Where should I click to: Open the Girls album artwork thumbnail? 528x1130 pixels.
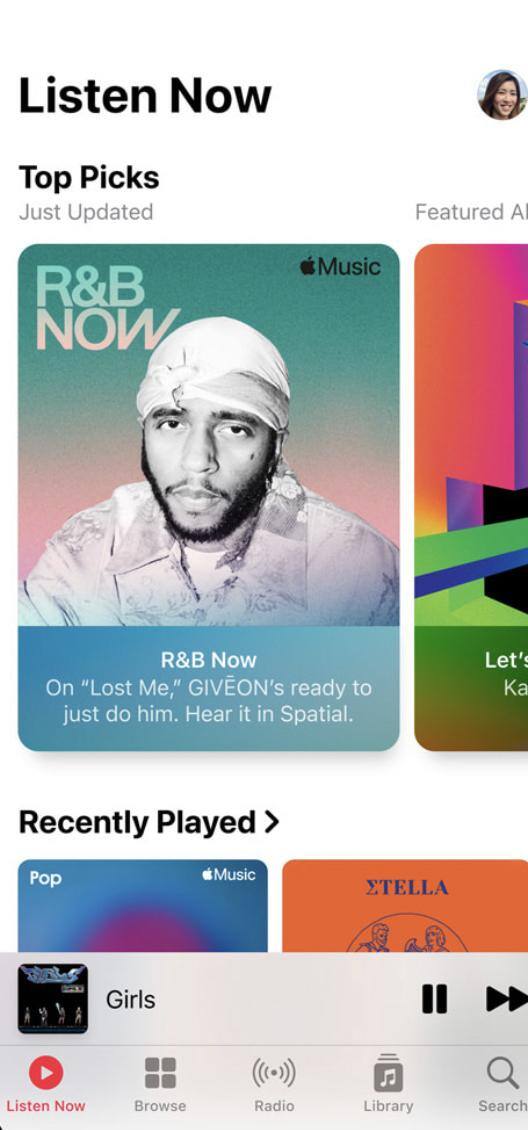click(53, 999)
